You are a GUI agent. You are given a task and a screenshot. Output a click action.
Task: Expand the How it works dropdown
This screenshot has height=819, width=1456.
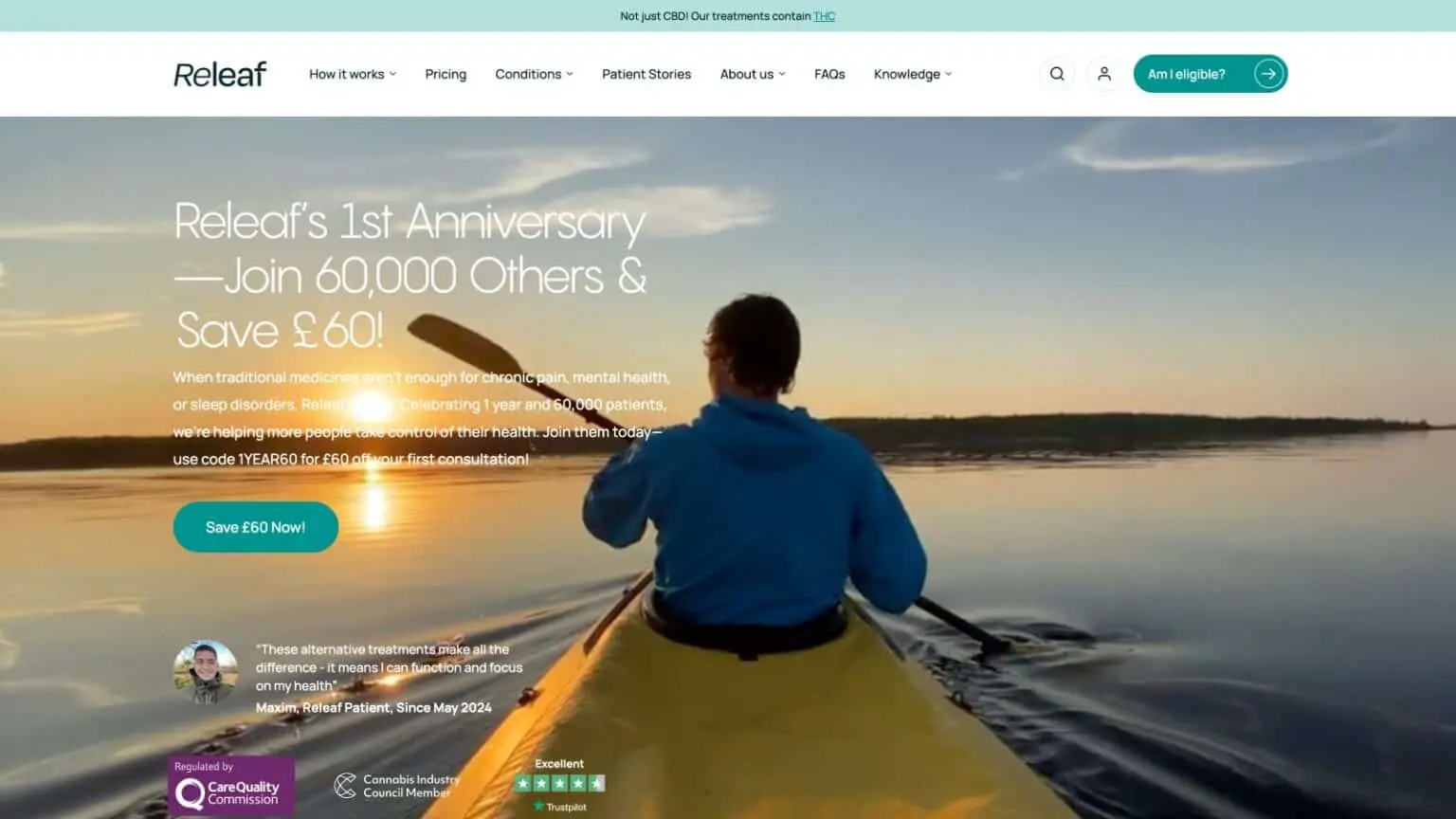coord(353,74)
